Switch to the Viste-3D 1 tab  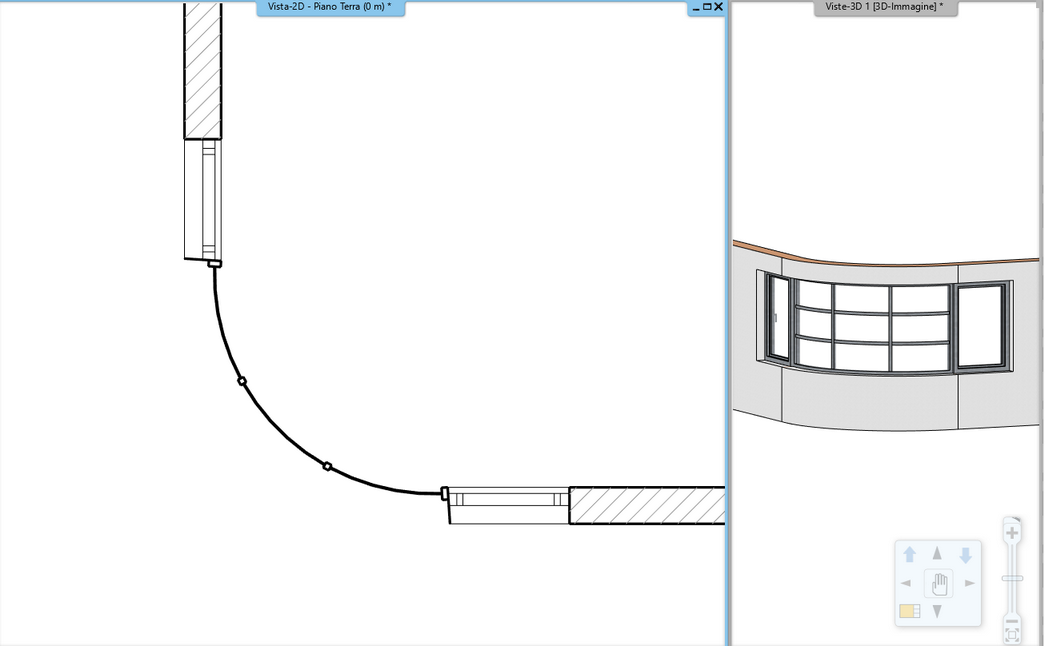pyautogui.click(x=885, y=7)
